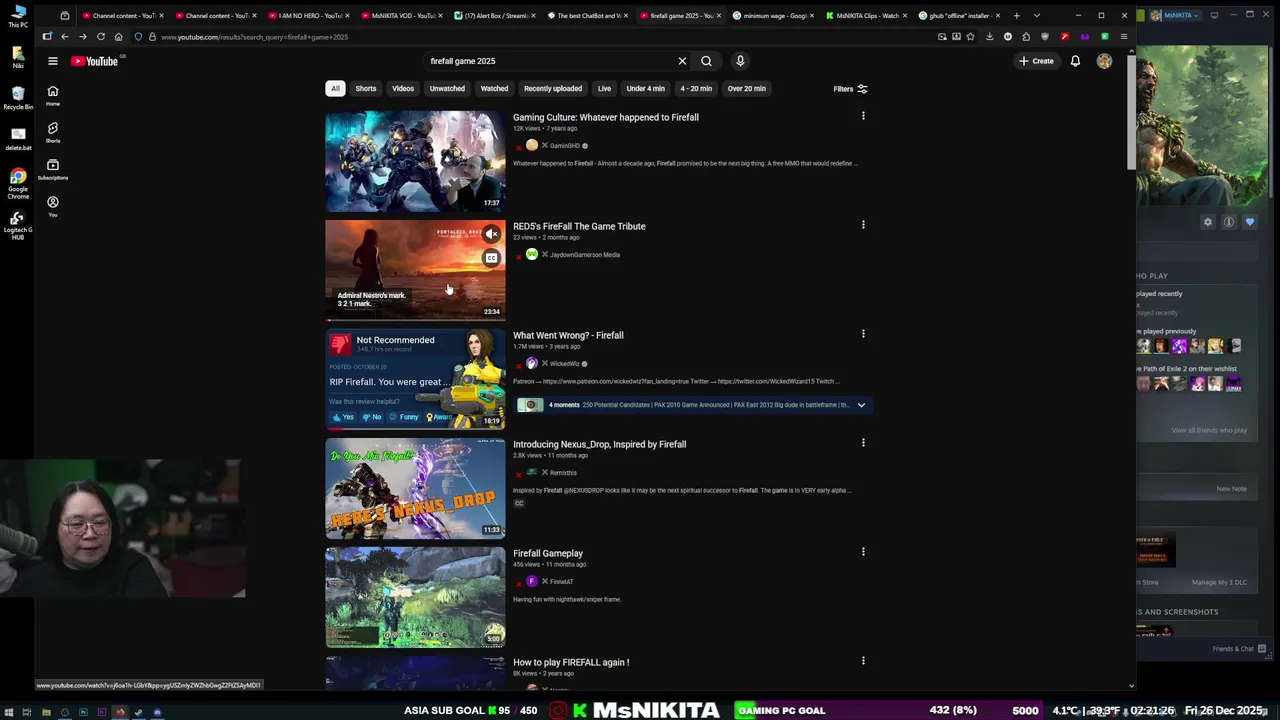Select the Over 20 min chip
The height and width of the screenshot is (720, 1280).
point(747,89)
